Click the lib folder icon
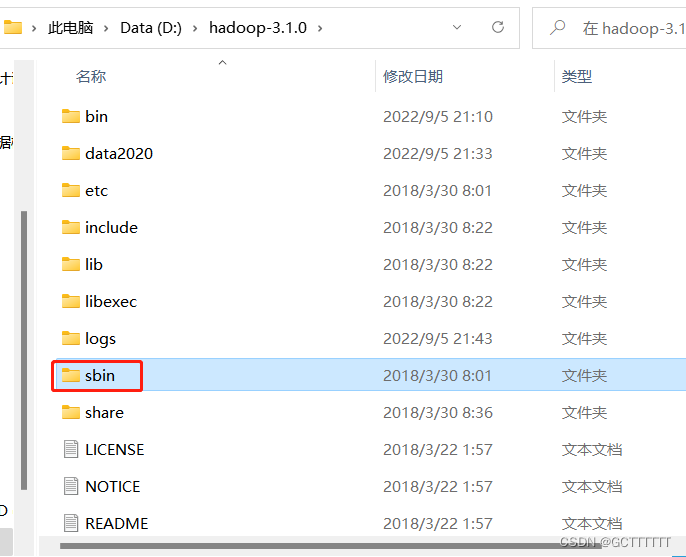This screenshot has width=686, height=557. [x=70, y=264]
